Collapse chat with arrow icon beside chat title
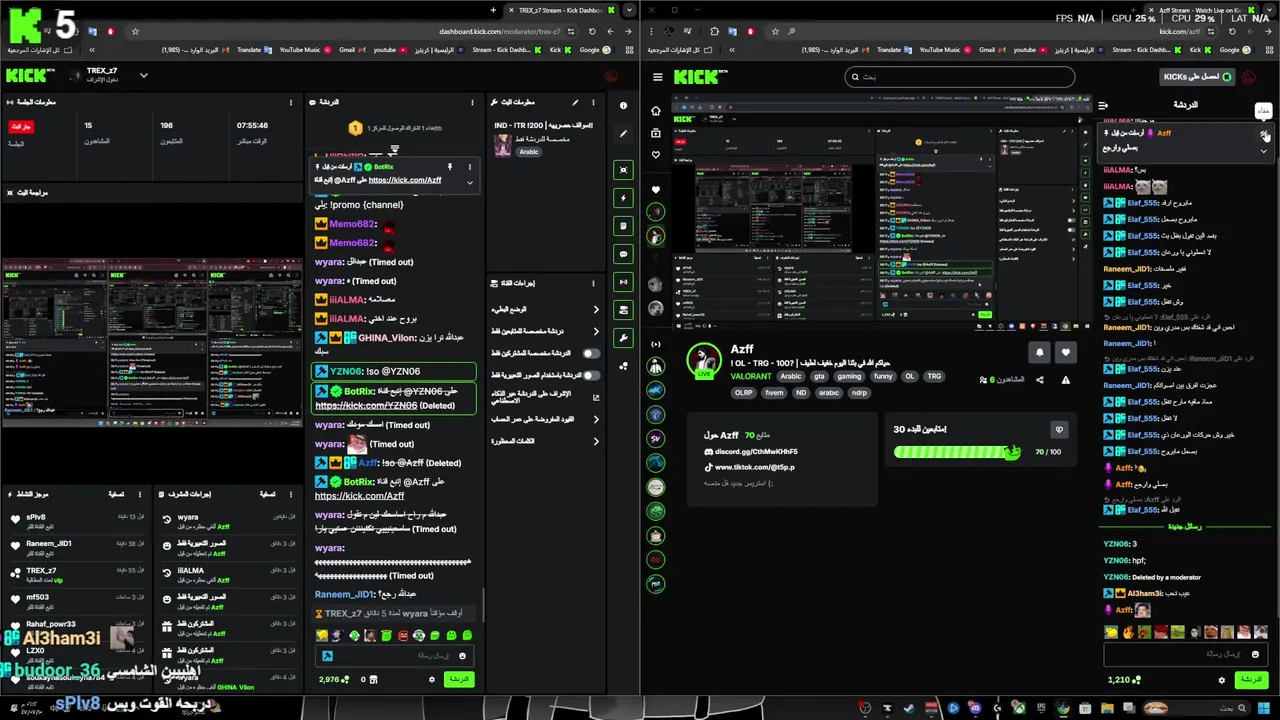The width and height of the screenshot is (1280, 720). [x=1103, y=105]
